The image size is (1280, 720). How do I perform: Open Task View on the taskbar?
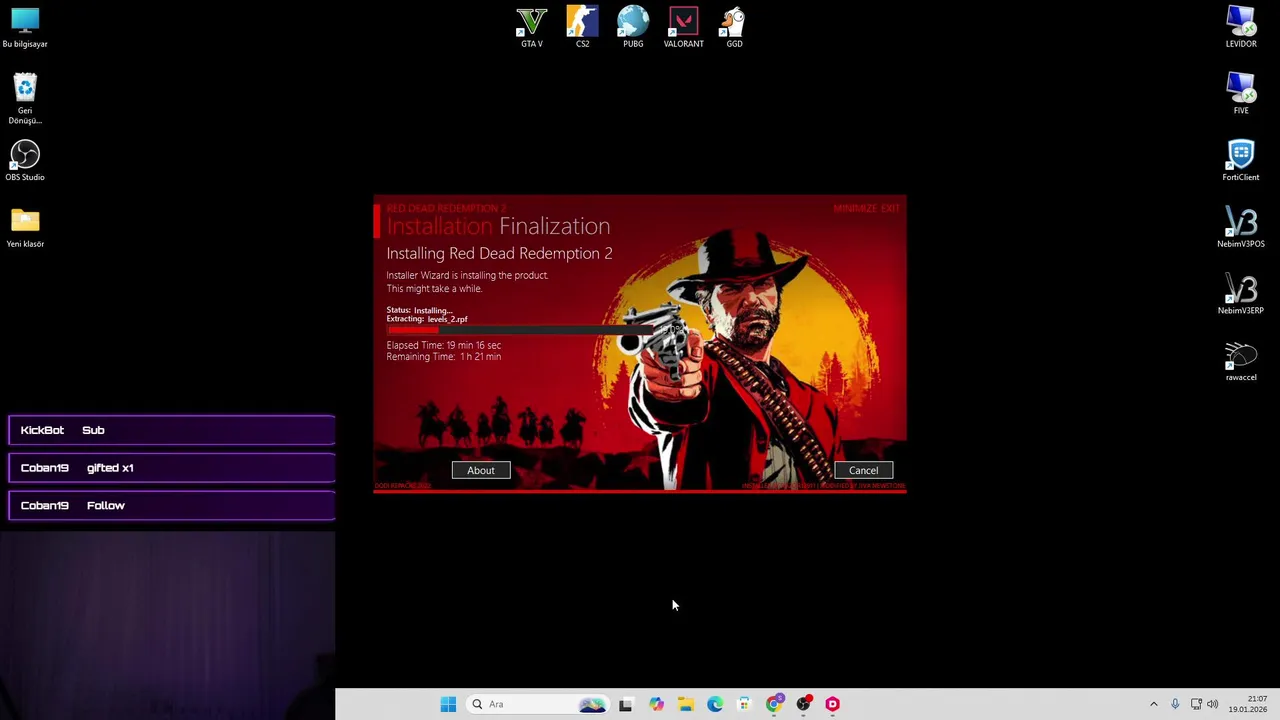coord(625,704)
